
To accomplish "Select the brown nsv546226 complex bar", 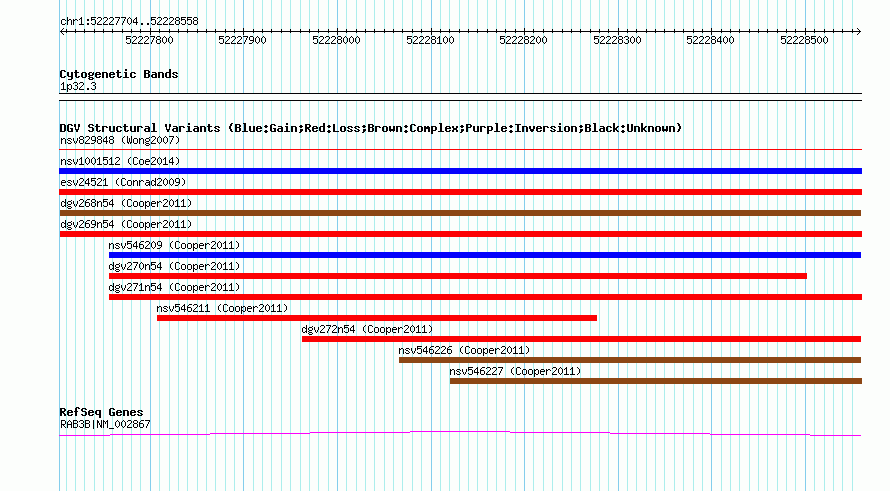I will tap(630, 360).
